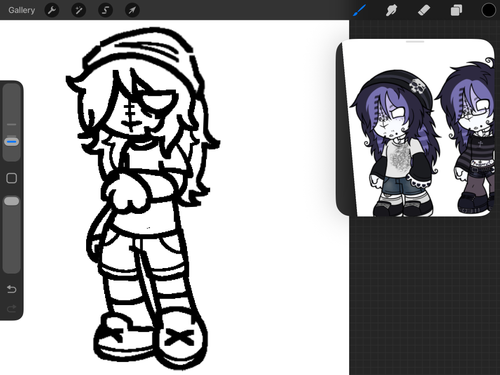Open the Actions wrench menu

[52, 10]
